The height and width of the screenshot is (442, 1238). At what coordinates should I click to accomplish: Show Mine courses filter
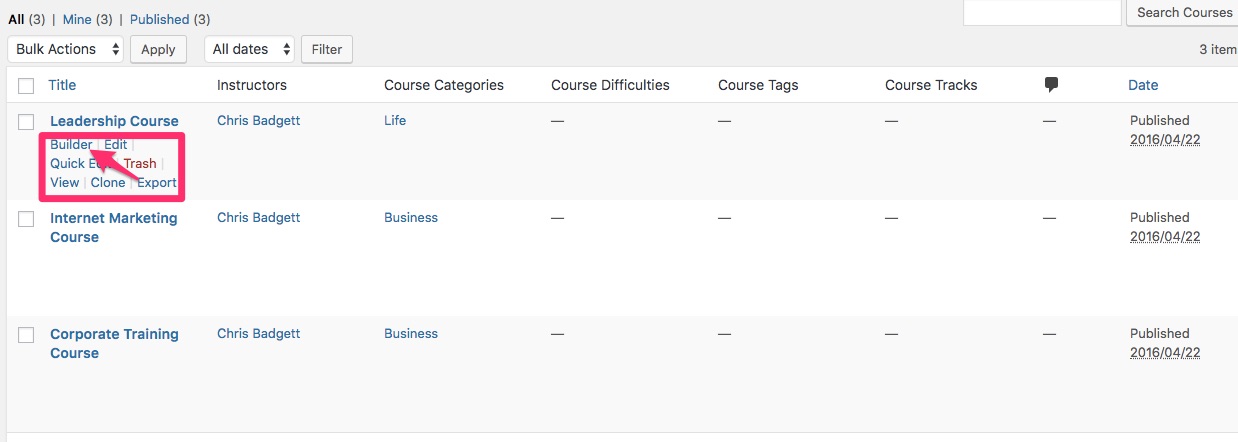pyautogui.click(x=77, y=19)
